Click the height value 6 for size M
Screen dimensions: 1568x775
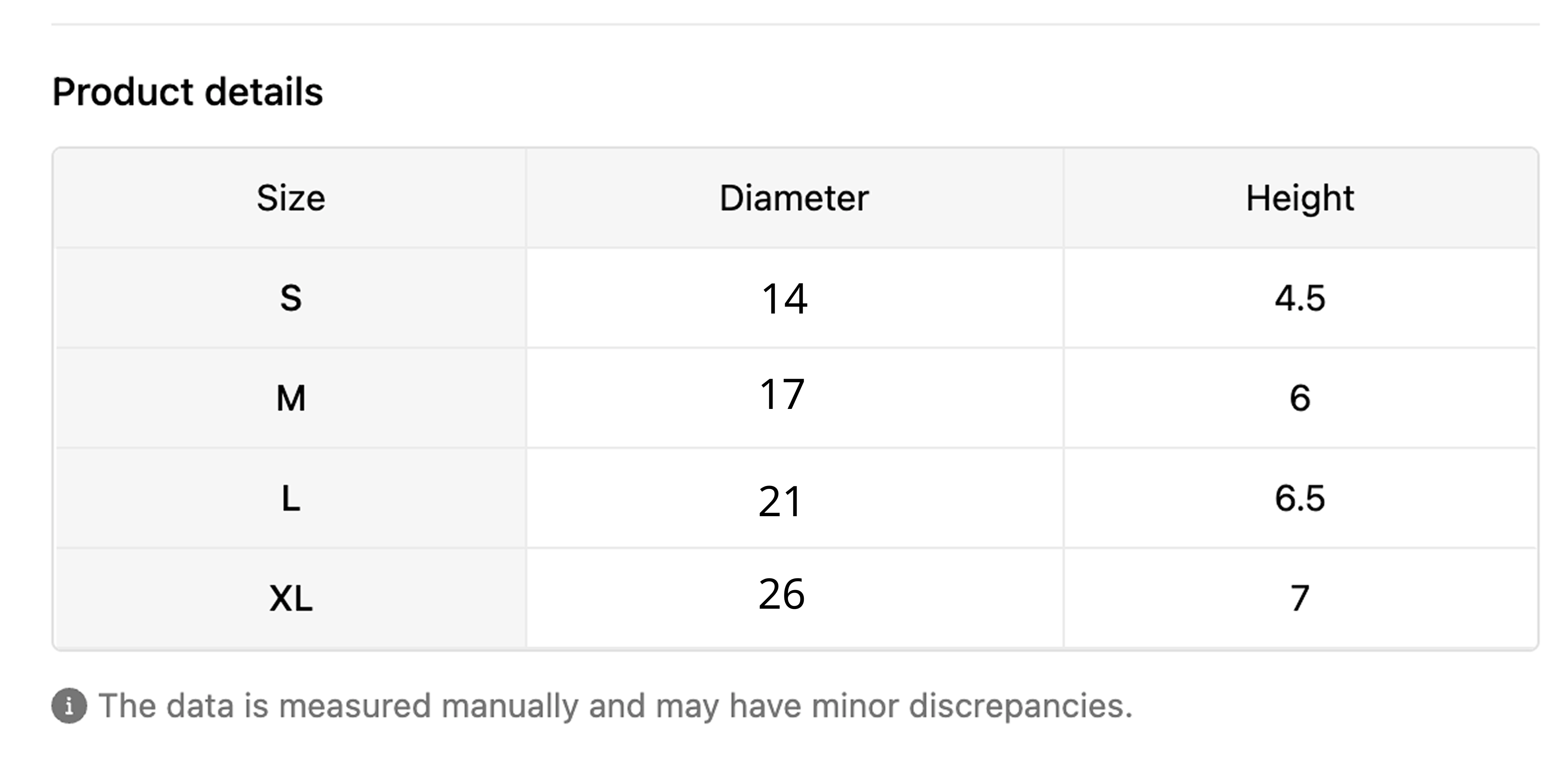[1299, 399]
